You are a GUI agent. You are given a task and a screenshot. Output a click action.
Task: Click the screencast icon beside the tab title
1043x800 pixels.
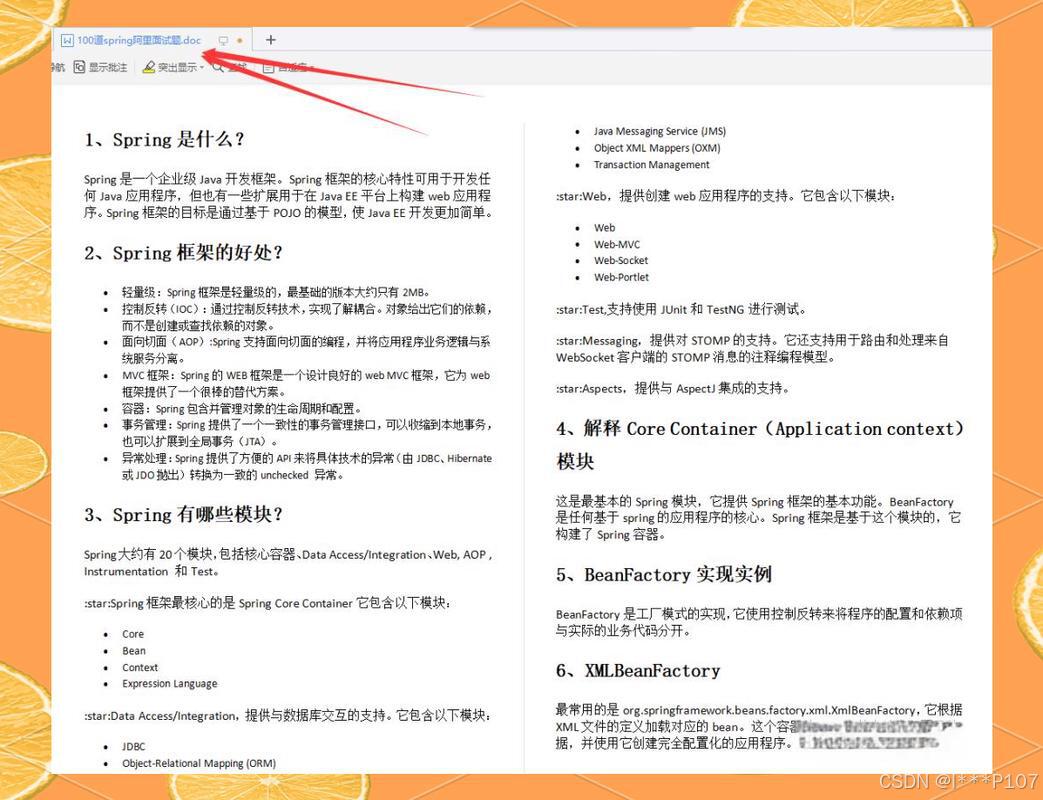(224, 39)
